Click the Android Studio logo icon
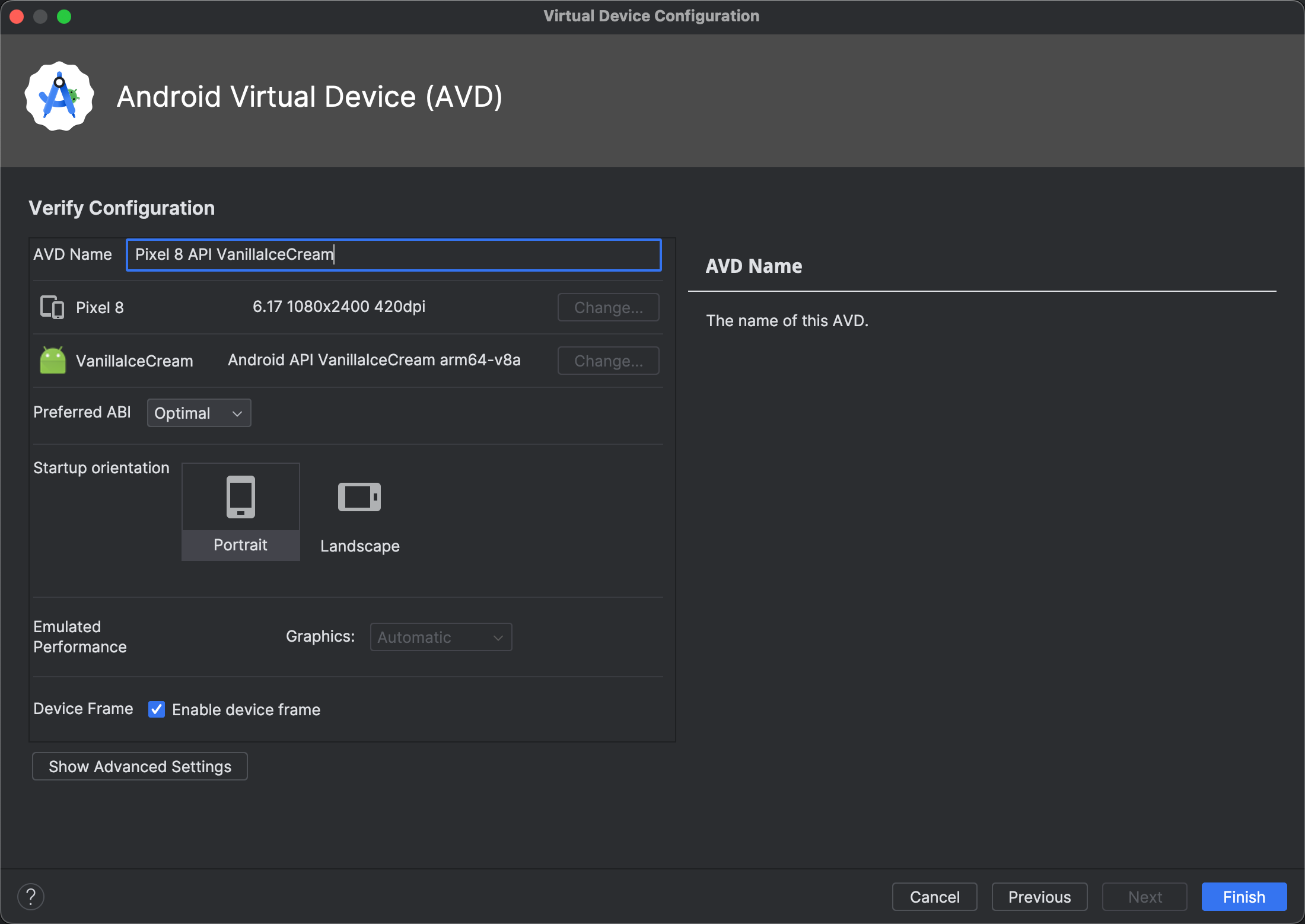The image size is (1305, 924). (59, 97)
